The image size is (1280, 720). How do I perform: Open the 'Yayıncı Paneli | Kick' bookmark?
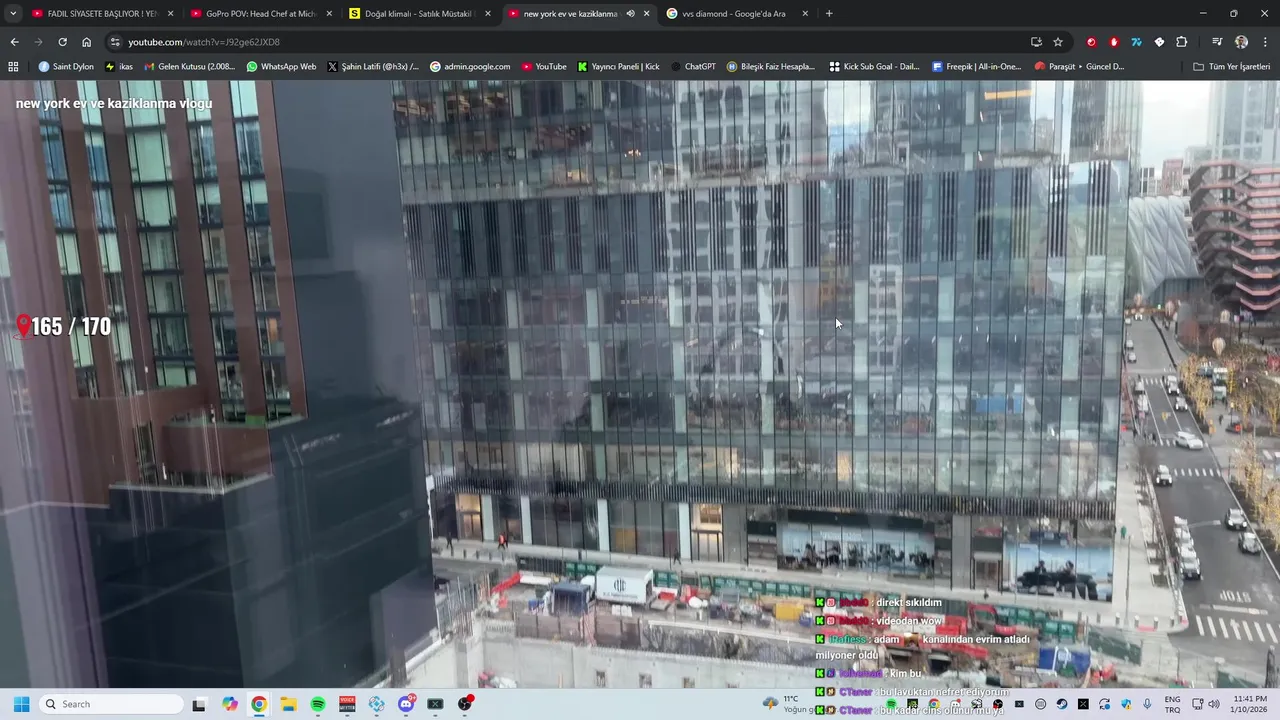619,67
